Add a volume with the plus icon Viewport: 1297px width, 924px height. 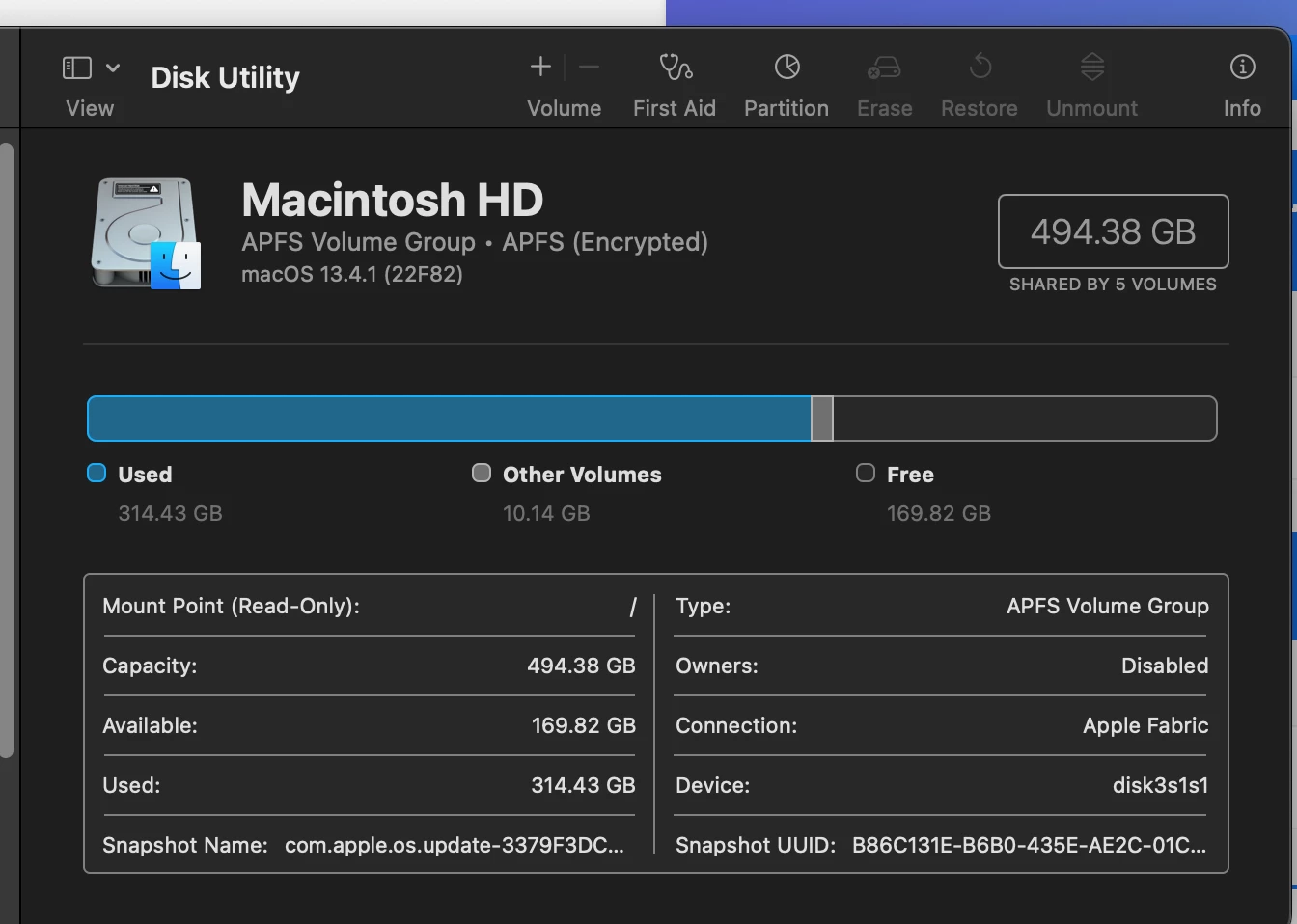pyautogui.click(x=540, y=67)
